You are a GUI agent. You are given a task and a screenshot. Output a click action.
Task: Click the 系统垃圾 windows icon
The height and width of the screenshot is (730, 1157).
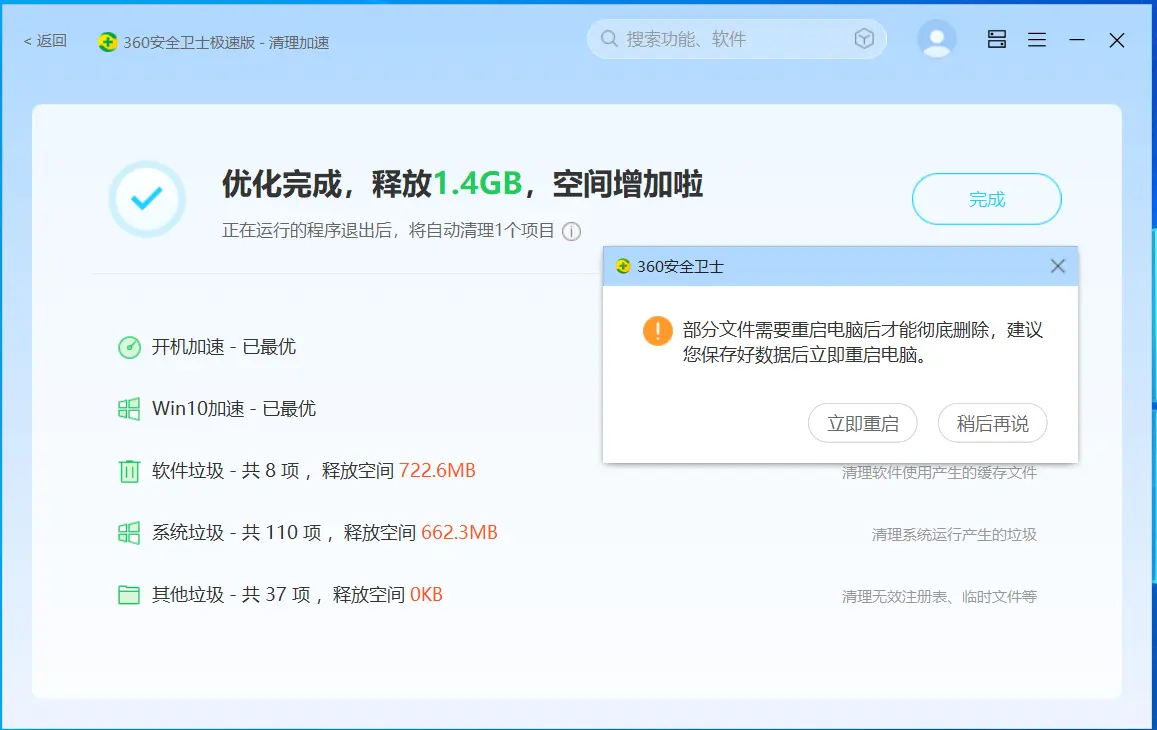(129, 533)
